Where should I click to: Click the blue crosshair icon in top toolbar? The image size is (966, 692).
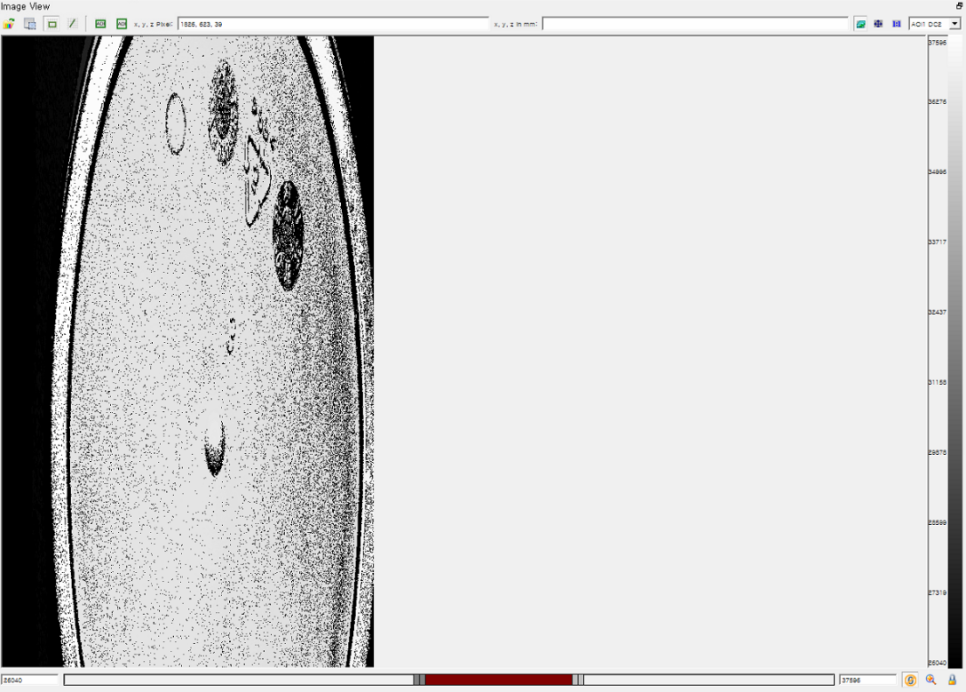pos(878,23)
